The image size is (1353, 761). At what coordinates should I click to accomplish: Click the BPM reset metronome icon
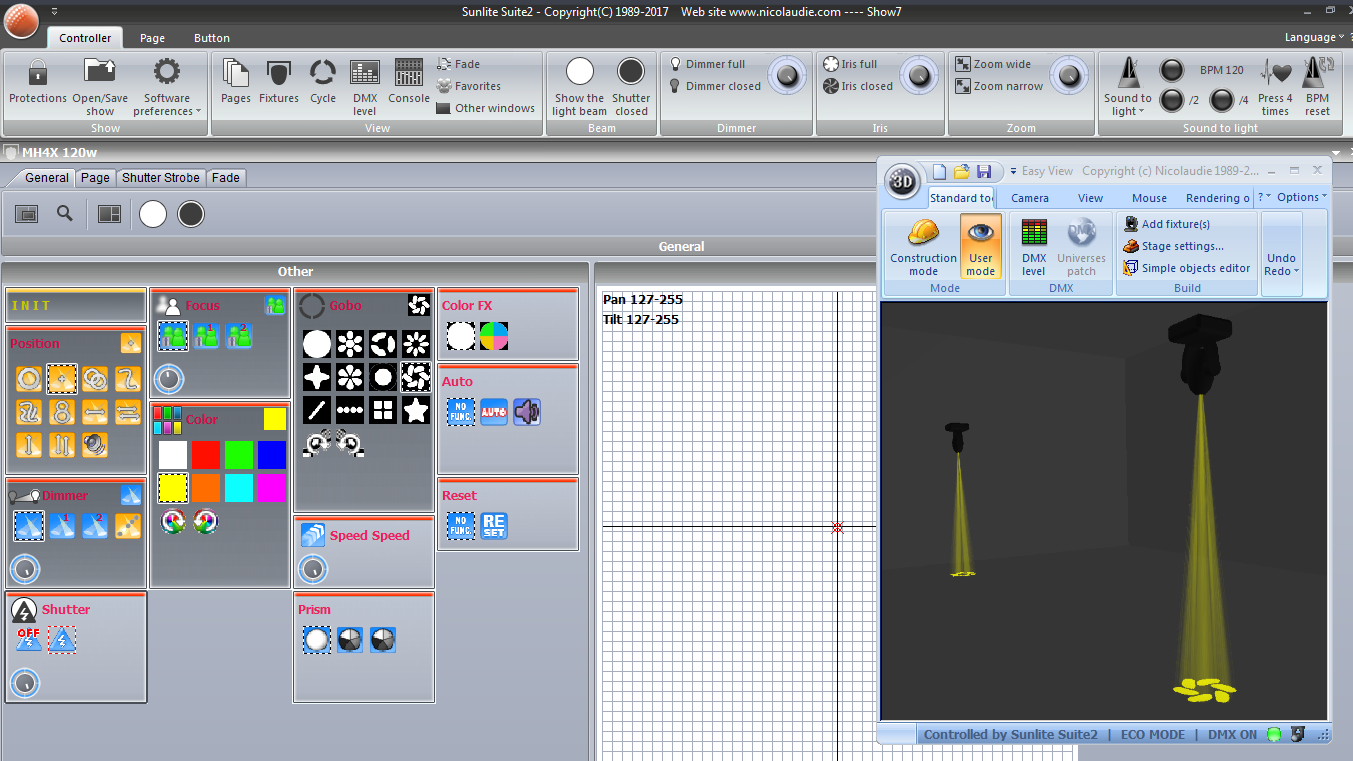(1317, 86)
